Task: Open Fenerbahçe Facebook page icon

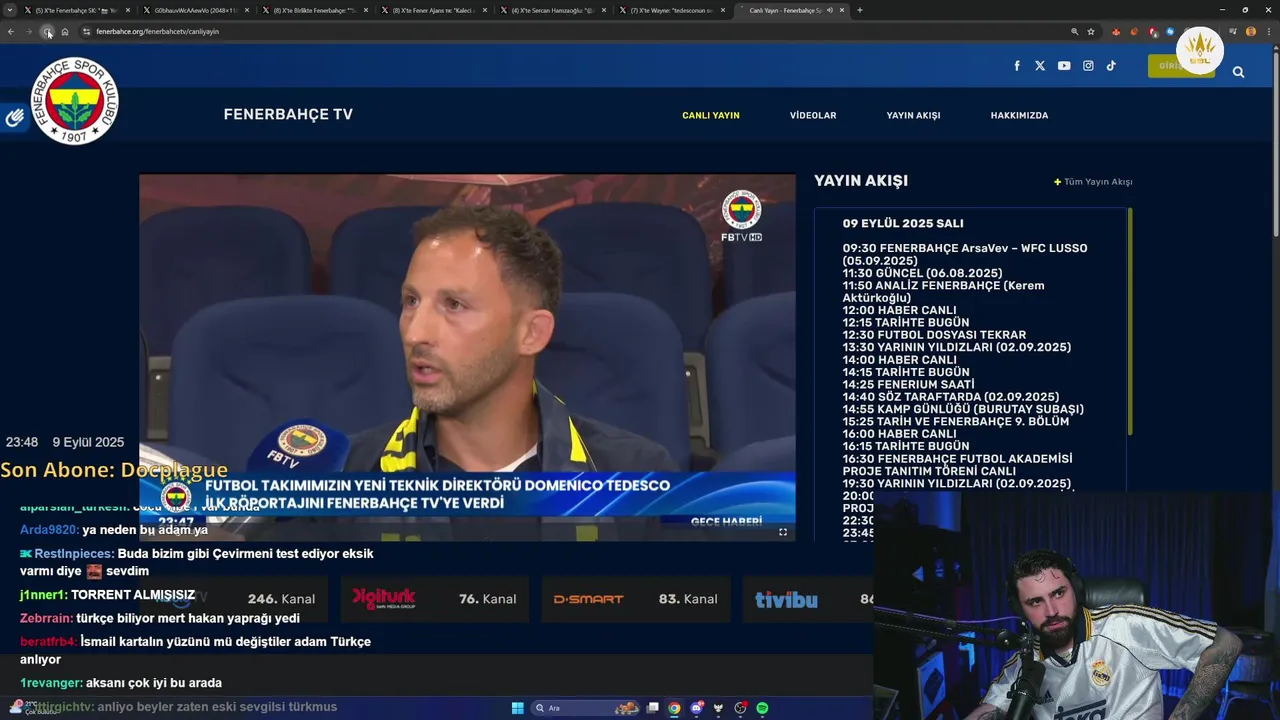Action: pos(1017,66)
